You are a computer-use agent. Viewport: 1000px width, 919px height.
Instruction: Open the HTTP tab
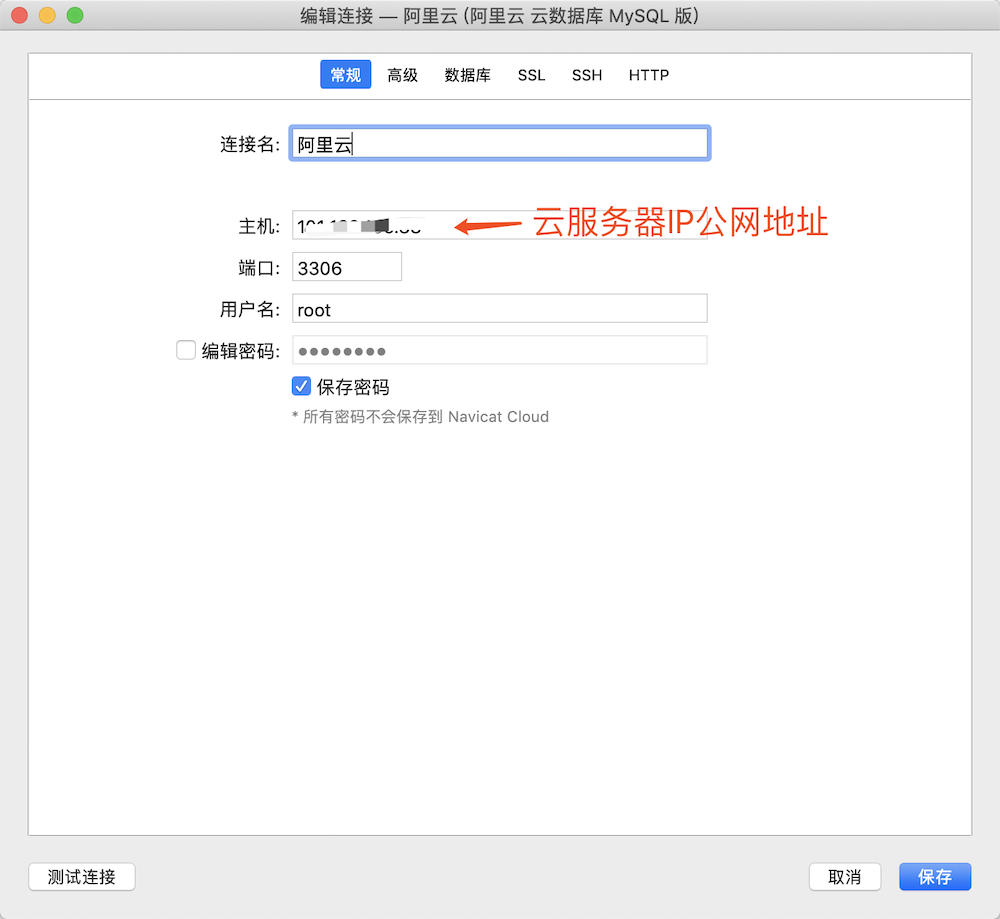coord(649,75)
